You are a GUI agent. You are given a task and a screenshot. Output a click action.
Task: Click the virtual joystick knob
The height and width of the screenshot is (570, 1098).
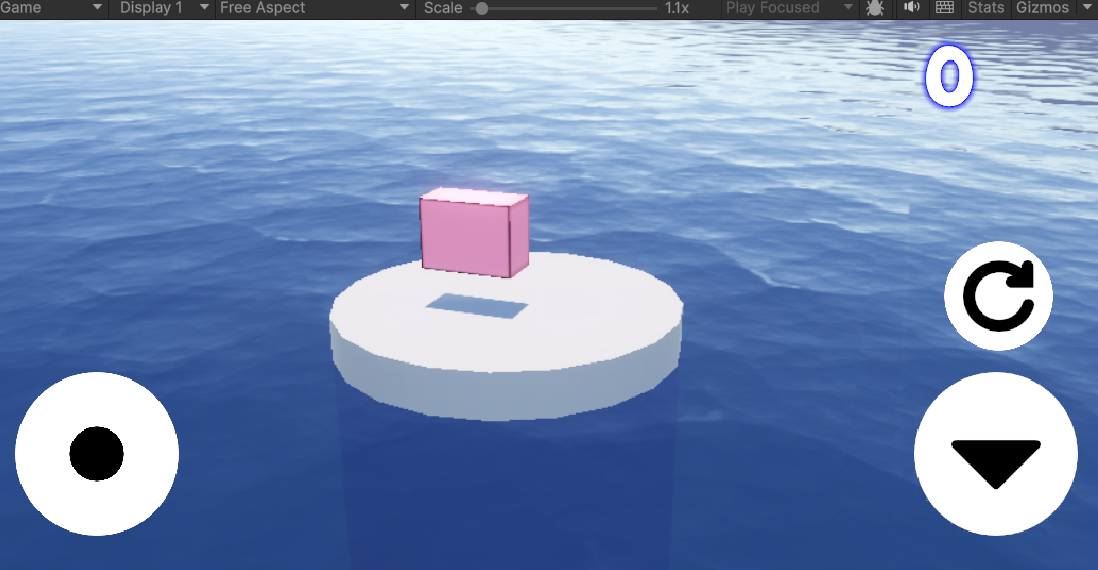[x=97, y=454]
